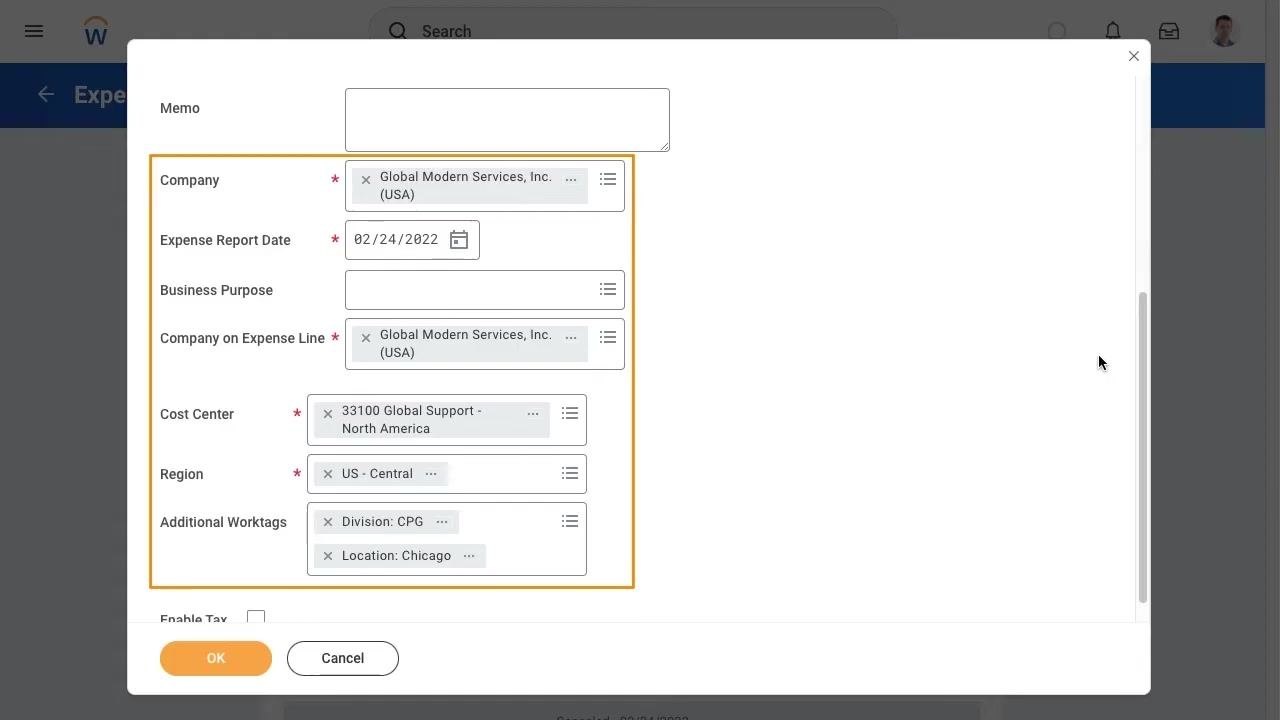The image size is (1280, 720).
Task: Open prompt list icon for Company field
Action: pos(608,179)
